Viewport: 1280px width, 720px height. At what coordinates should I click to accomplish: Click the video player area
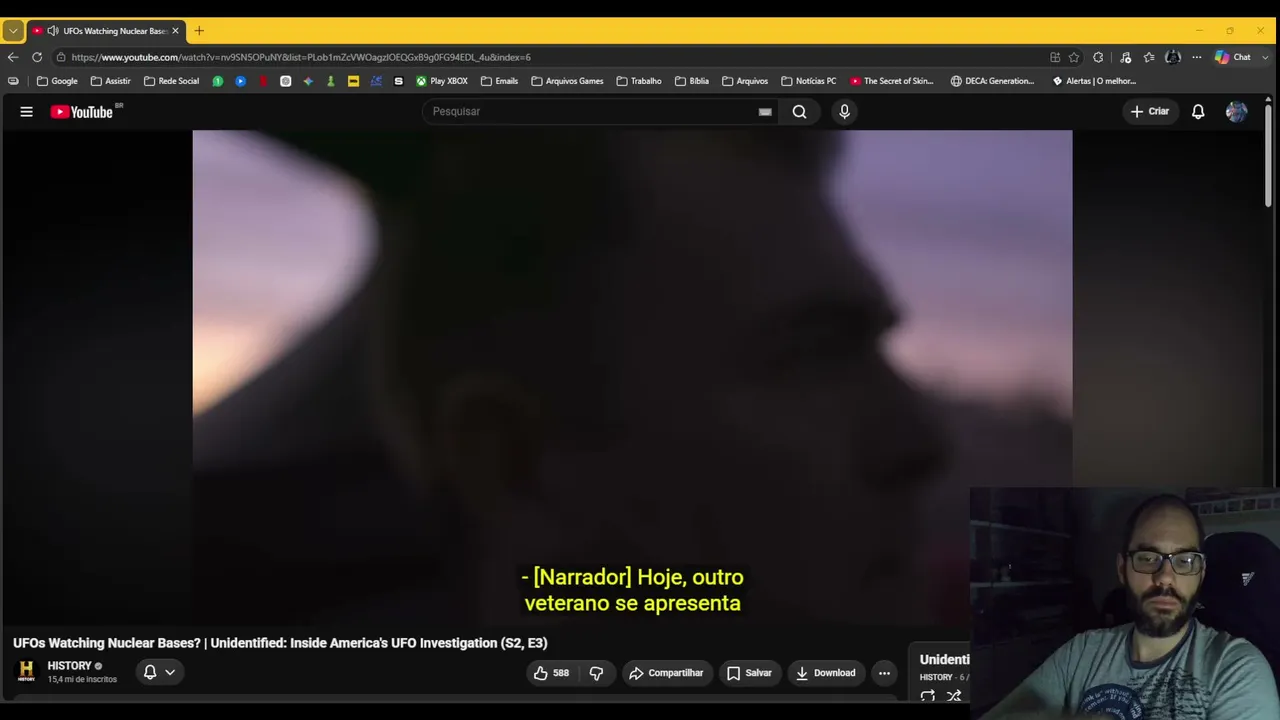(632, 377)
